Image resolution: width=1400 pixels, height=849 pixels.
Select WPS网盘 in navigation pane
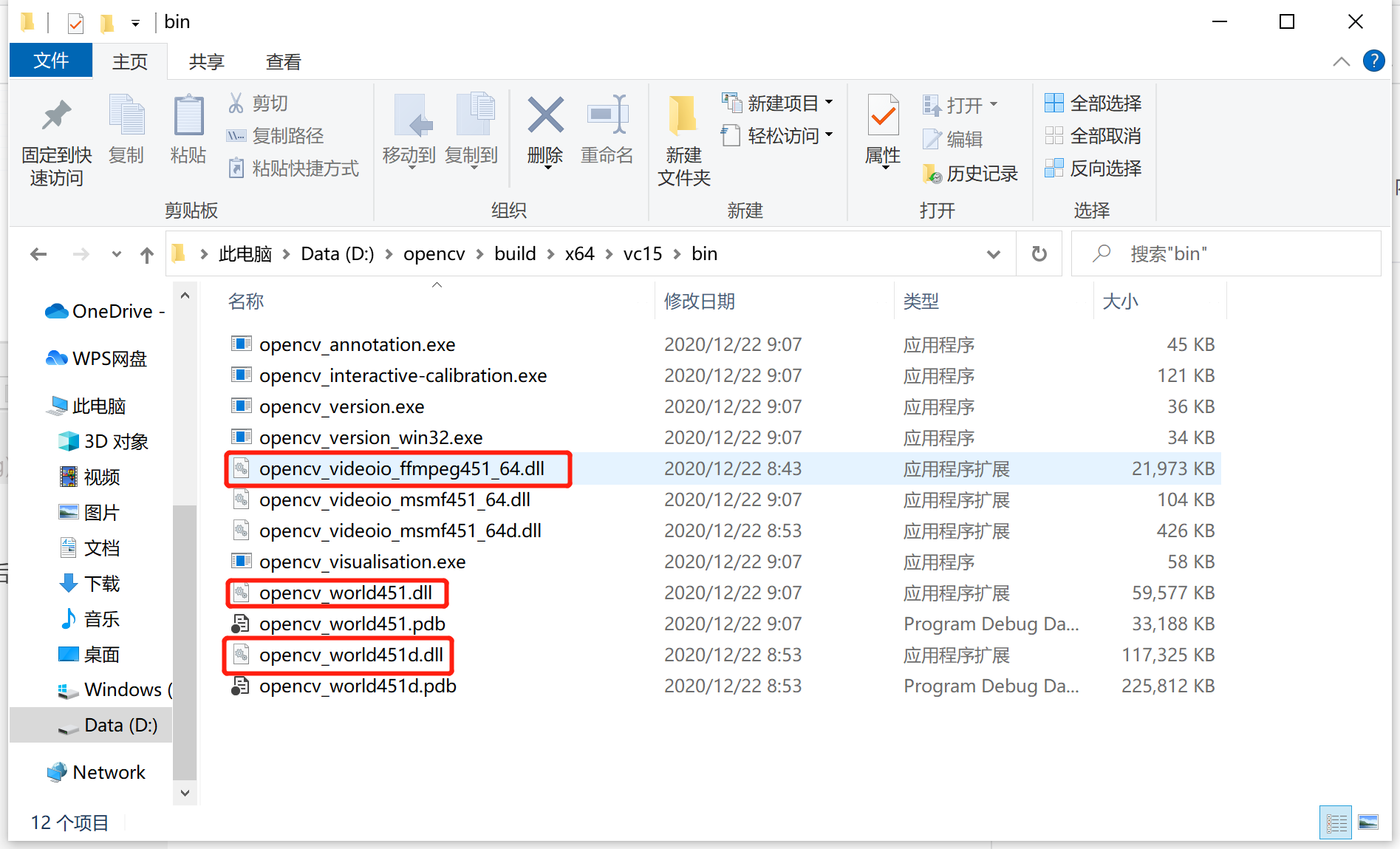click(96, 359)
